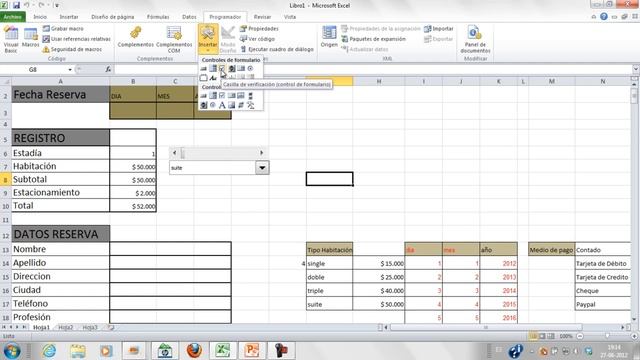Choose the ActiveX Image control icon
Screen dimensions: 640x360
click(232, 105)
